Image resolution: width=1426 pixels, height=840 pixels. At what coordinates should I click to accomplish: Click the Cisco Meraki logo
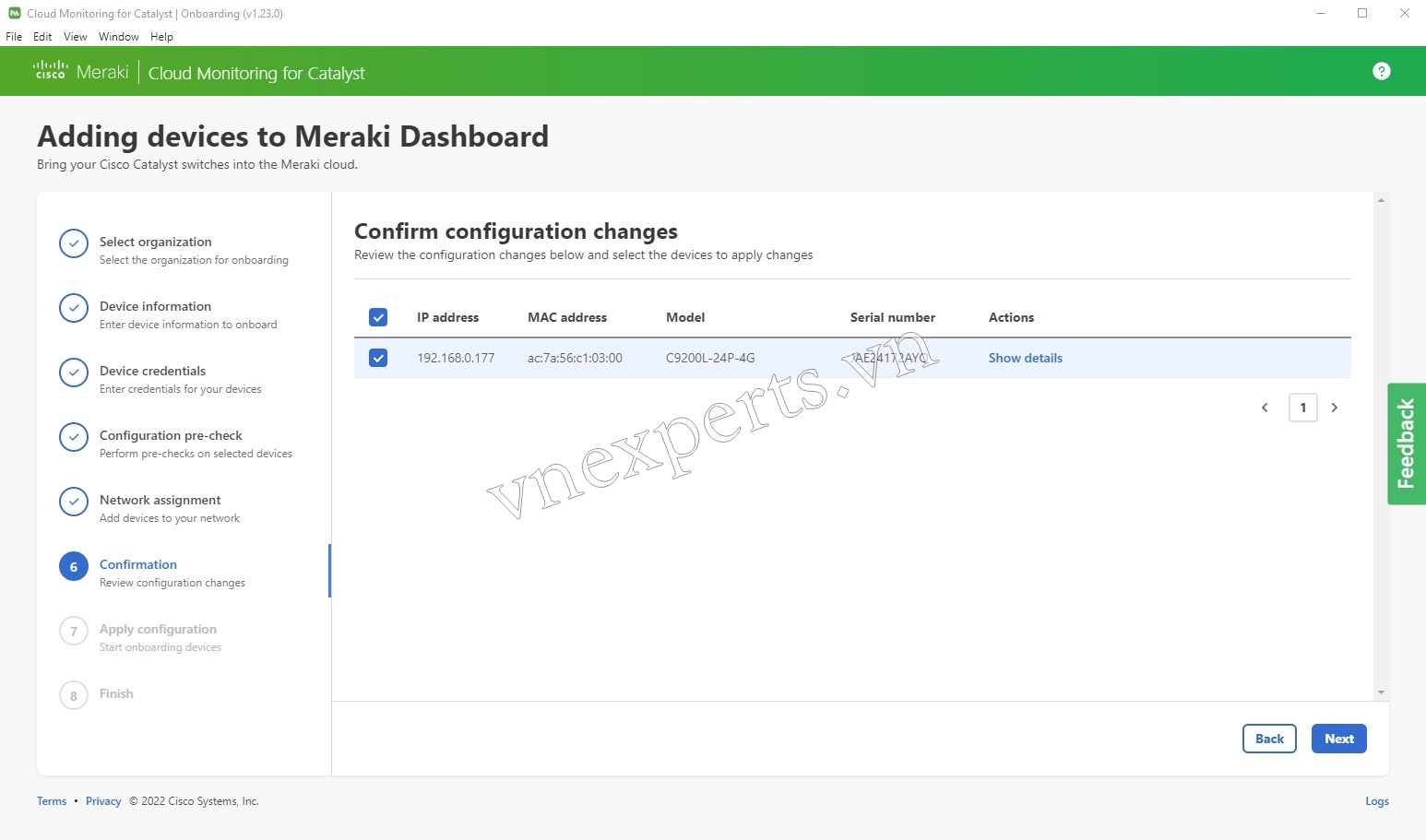[80, 71]
